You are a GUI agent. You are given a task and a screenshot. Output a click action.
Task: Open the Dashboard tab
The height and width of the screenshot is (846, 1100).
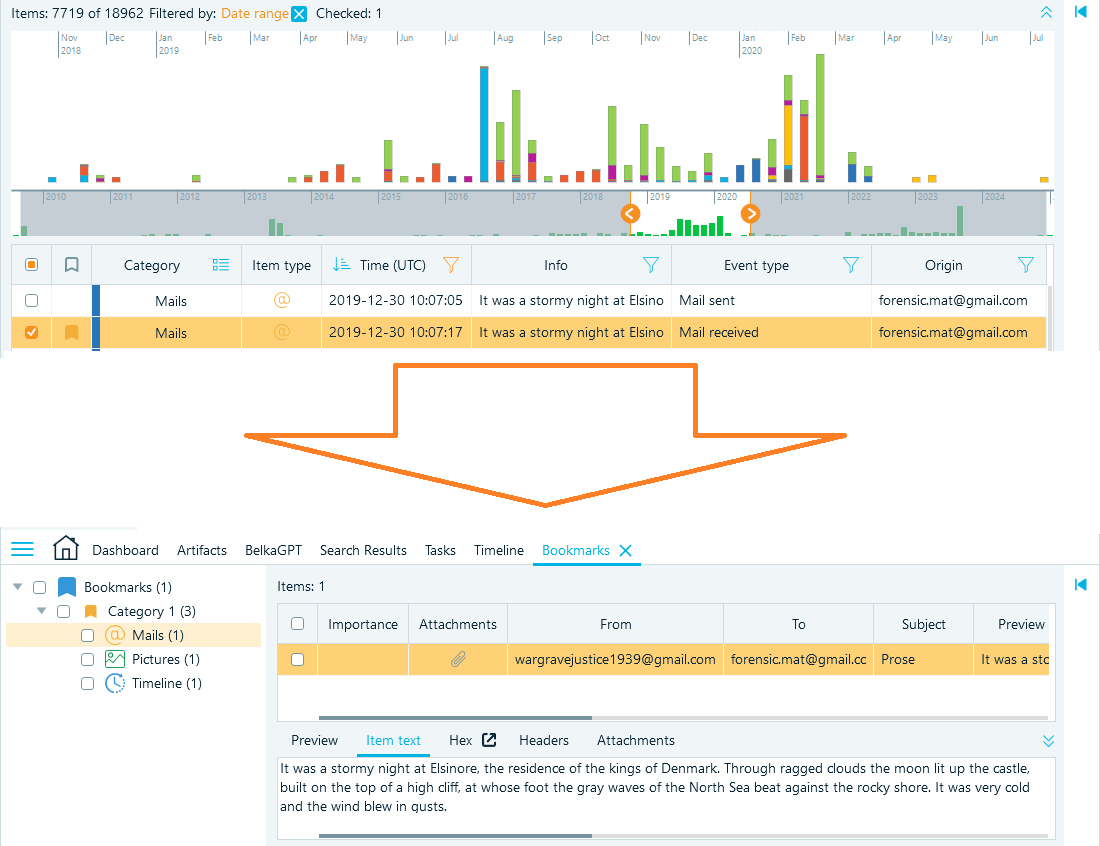click(x=126, y=551)
